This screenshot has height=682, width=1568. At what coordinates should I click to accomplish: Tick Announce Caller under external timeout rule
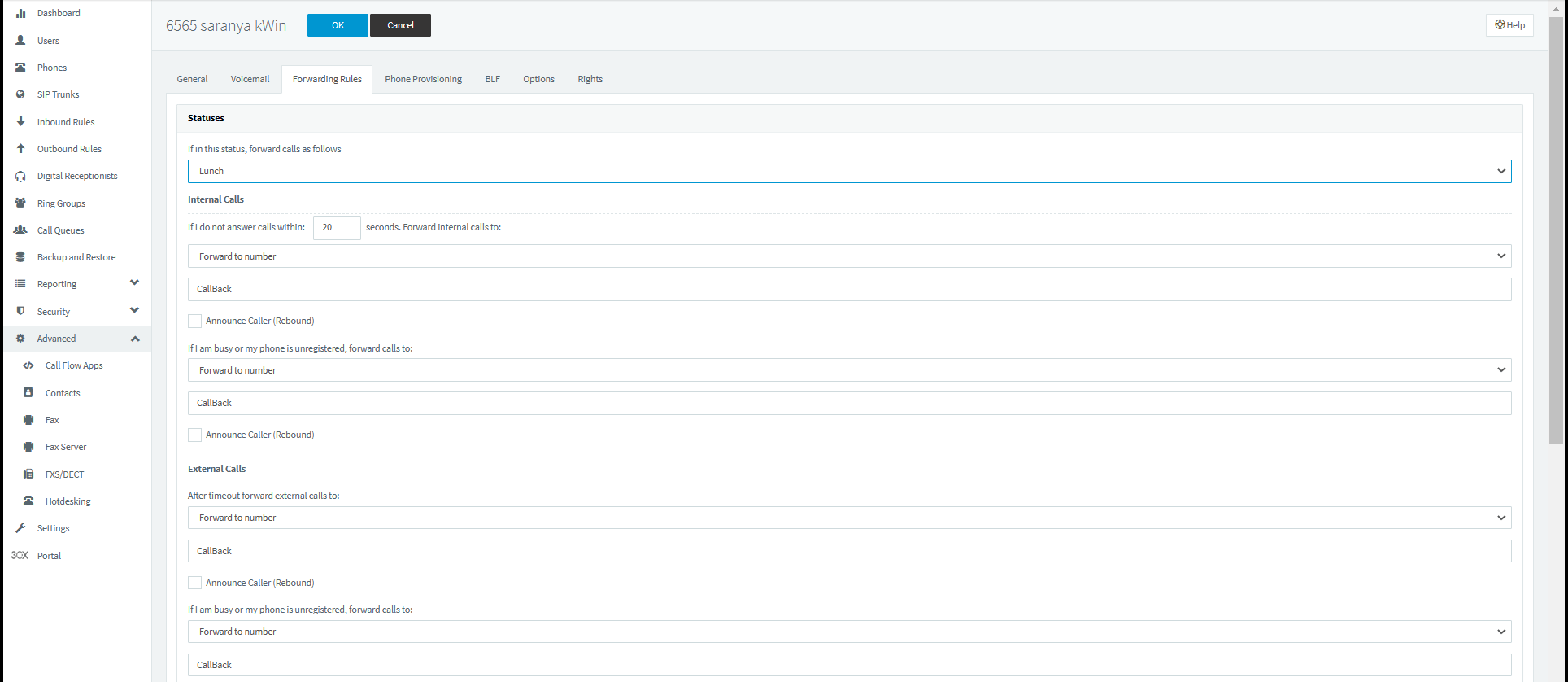coord(195,583)
